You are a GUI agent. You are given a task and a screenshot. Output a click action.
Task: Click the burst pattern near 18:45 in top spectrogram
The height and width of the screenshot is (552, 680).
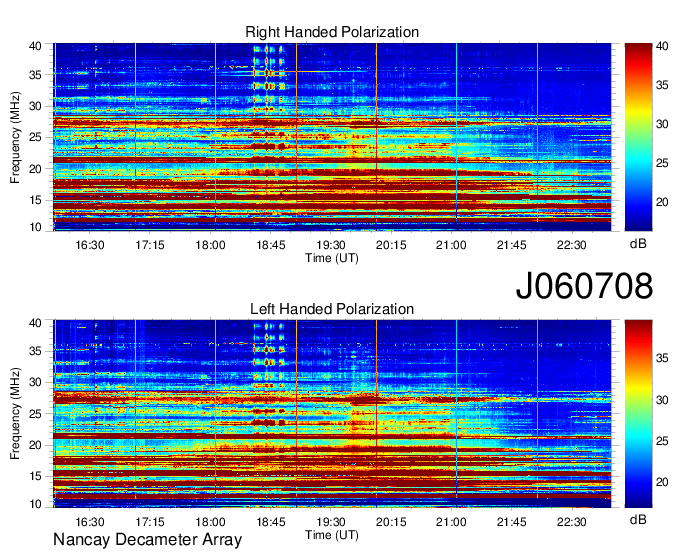[x=269, y=79]
